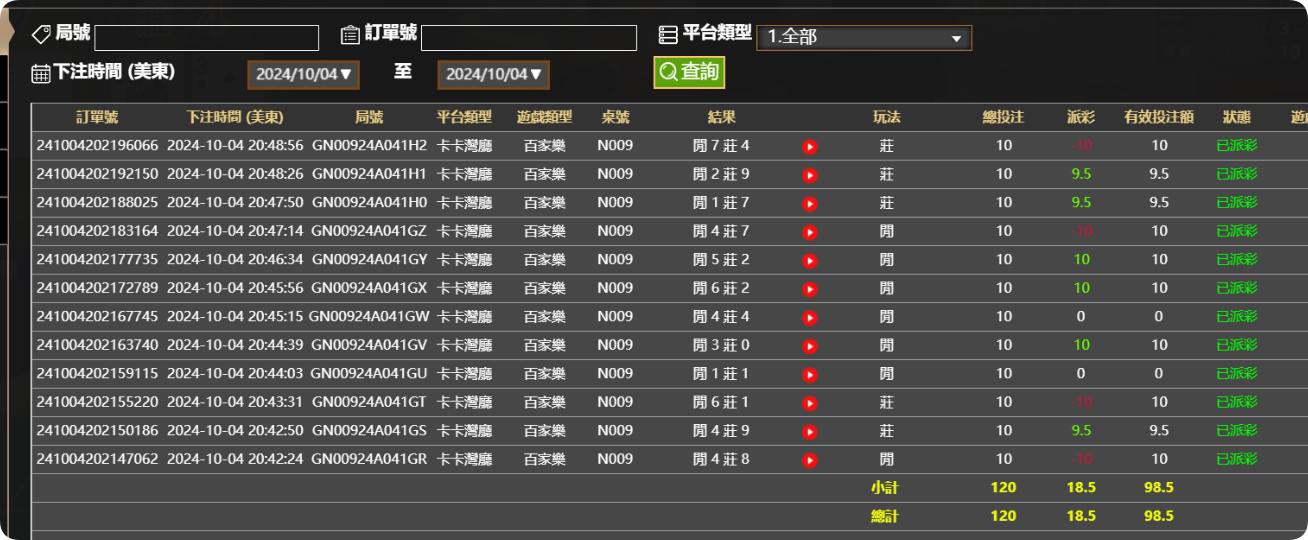Open the end date picker after 至
Image resolution: width=1308 pixels, height=540 pixels.
pos(493,74)
